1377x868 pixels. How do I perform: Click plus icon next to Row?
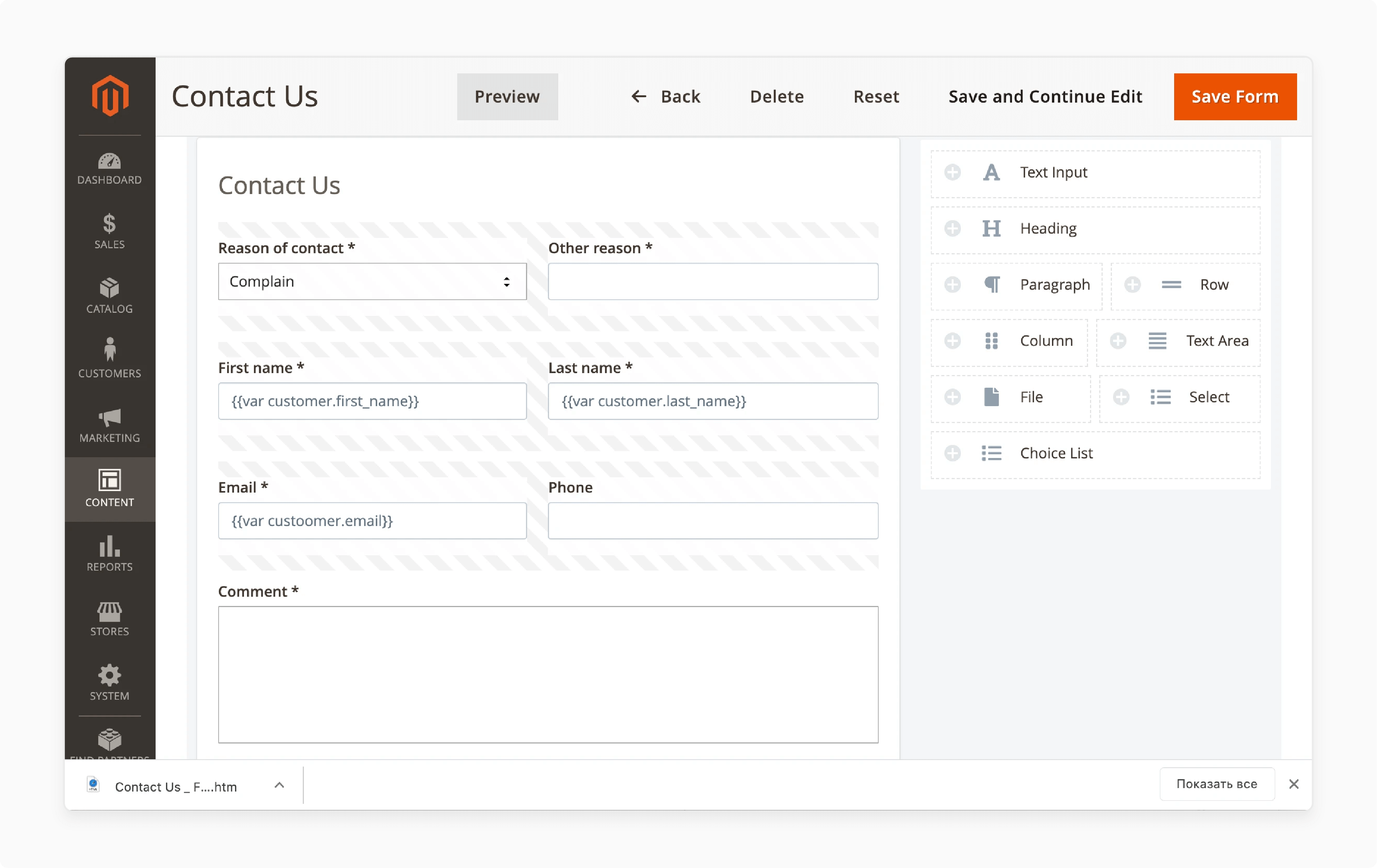[x=1132, y=284]
